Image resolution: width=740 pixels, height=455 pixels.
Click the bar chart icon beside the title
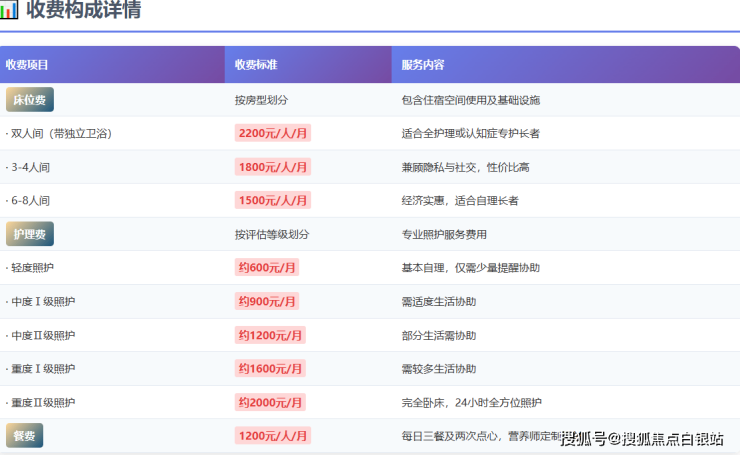(x=9, y=11)
